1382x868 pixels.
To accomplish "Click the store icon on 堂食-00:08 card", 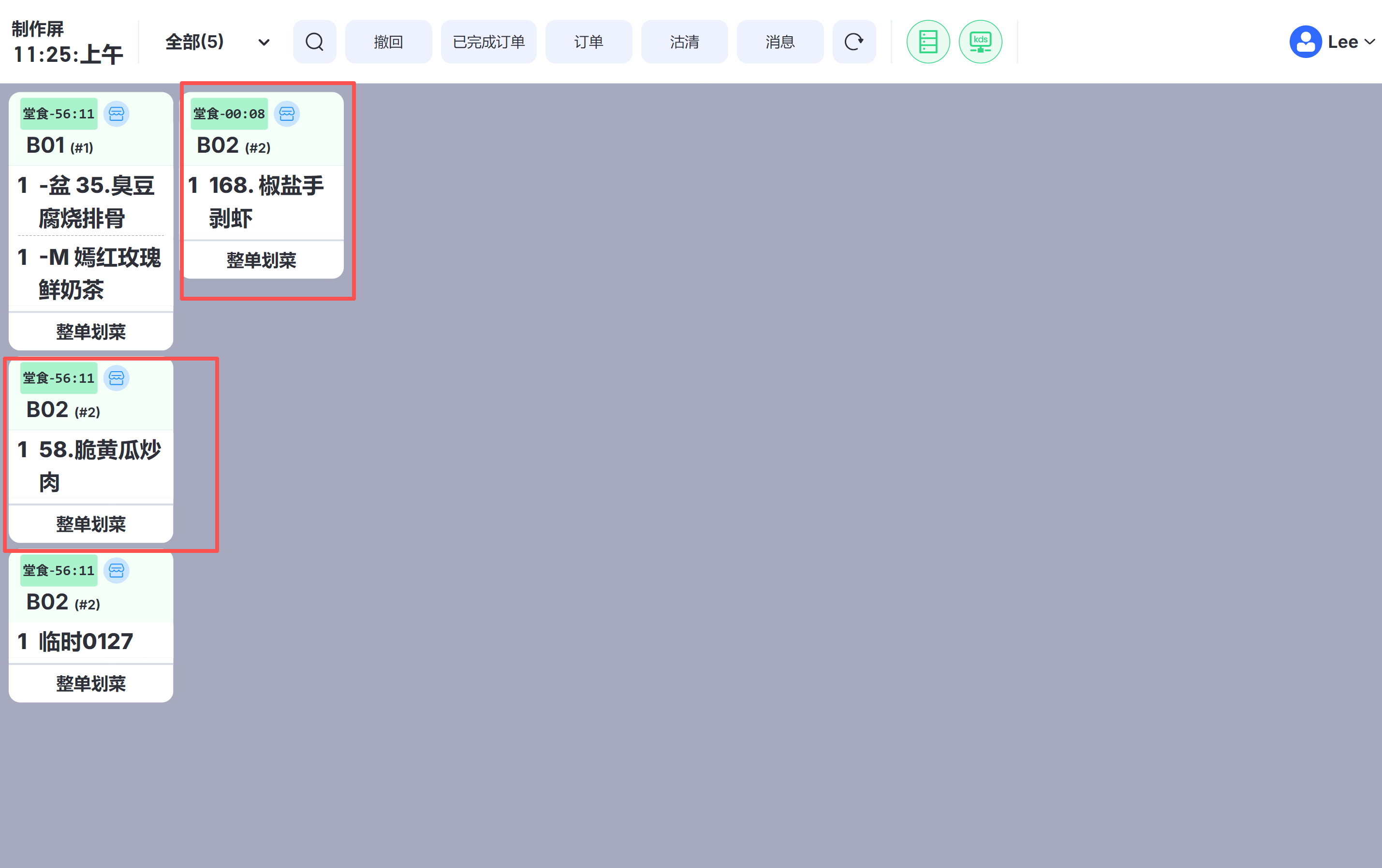I will tap(287, 114).
